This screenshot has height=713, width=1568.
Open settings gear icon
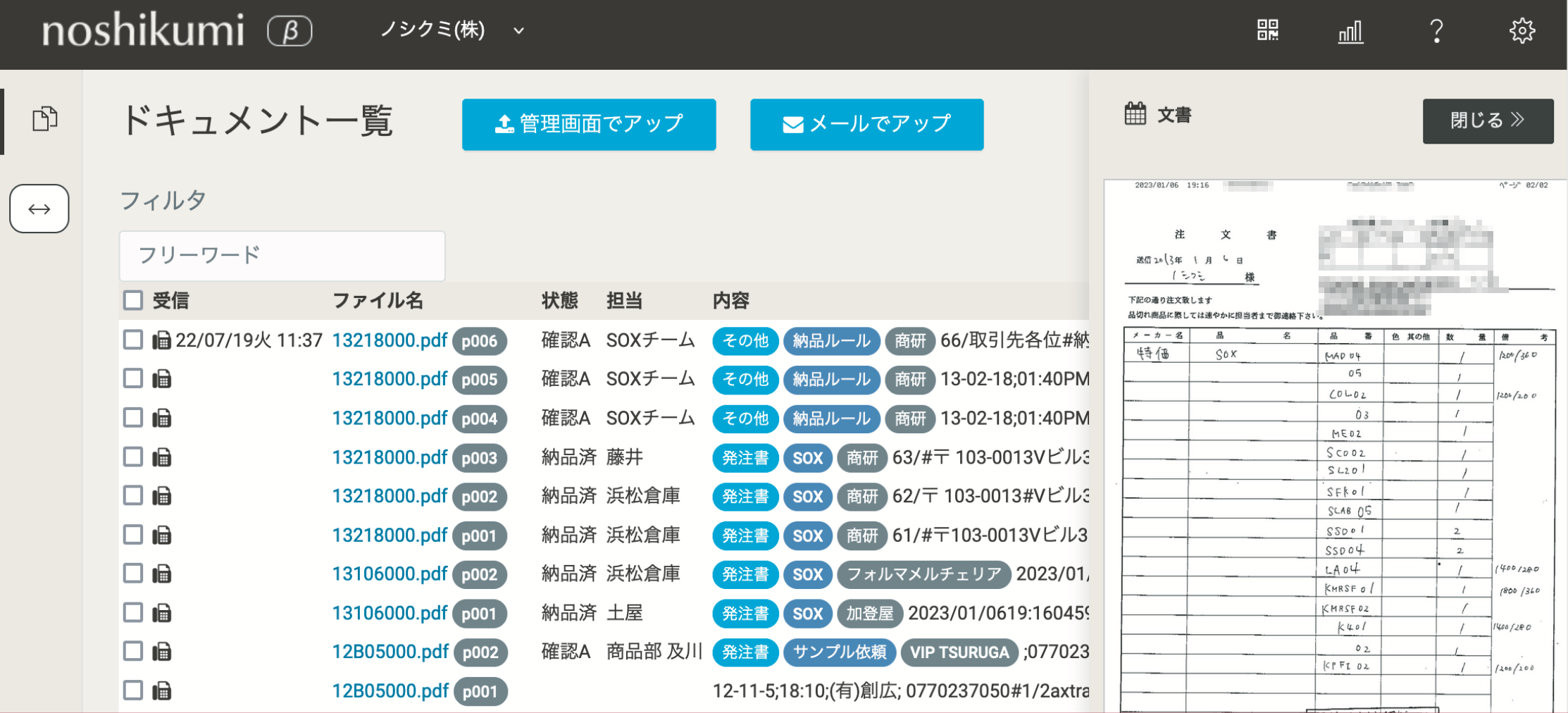coord(1522,31)
